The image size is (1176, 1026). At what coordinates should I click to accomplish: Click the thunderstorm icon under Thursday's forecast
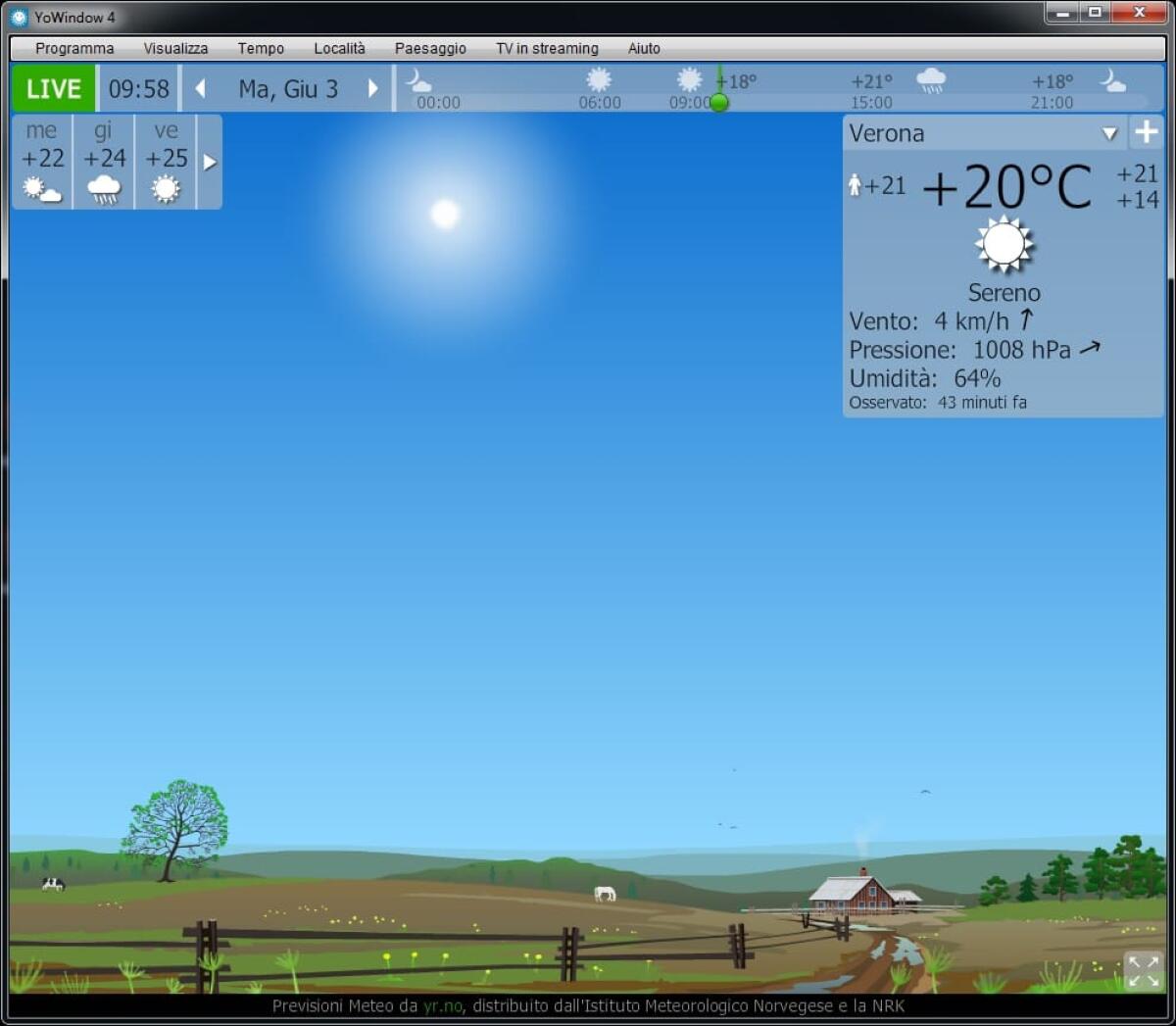(x=104, y=186)
